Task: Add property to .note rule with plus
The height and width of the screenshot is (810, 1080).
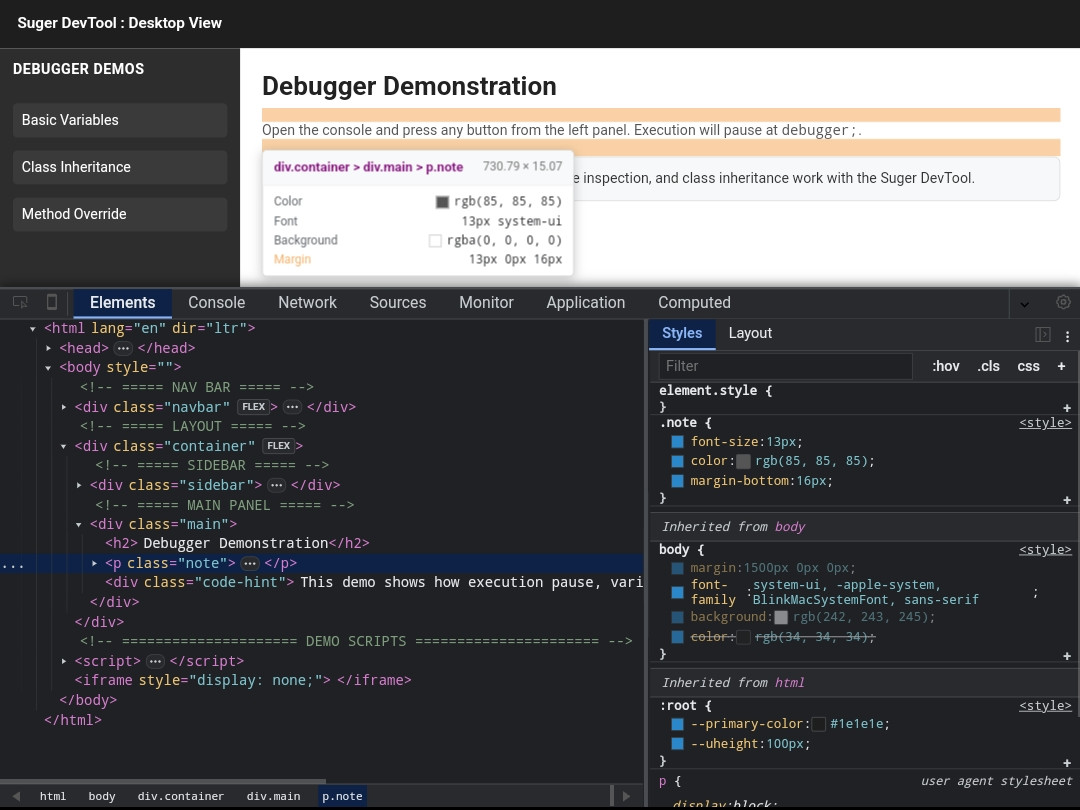Action: tap(1067, 499)
